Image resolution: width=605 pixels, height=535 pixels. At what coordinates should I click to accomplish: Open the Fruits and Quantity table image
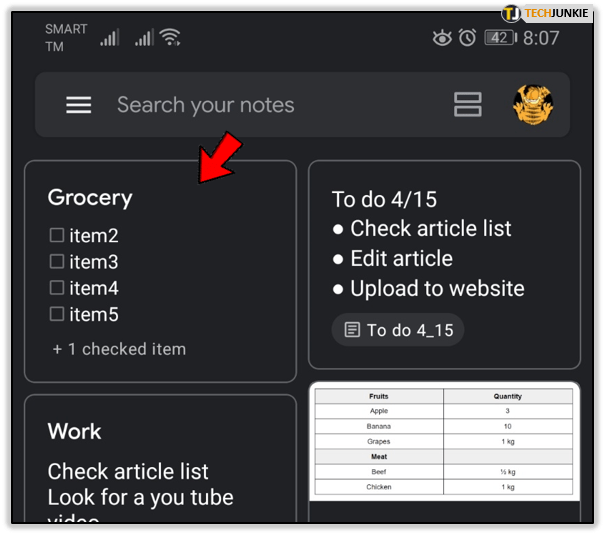pos(444,441)
